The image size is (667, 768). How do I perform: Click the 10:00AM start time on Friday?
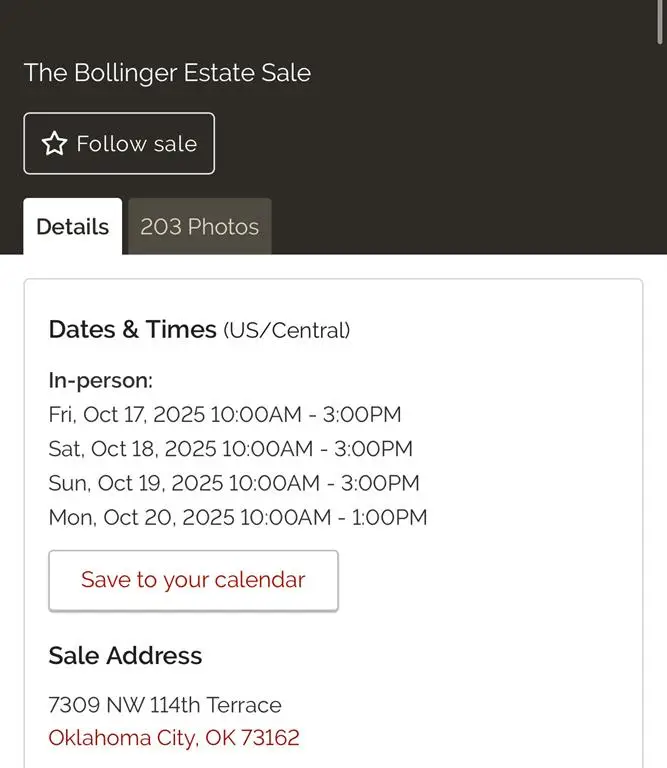[267, 414]
